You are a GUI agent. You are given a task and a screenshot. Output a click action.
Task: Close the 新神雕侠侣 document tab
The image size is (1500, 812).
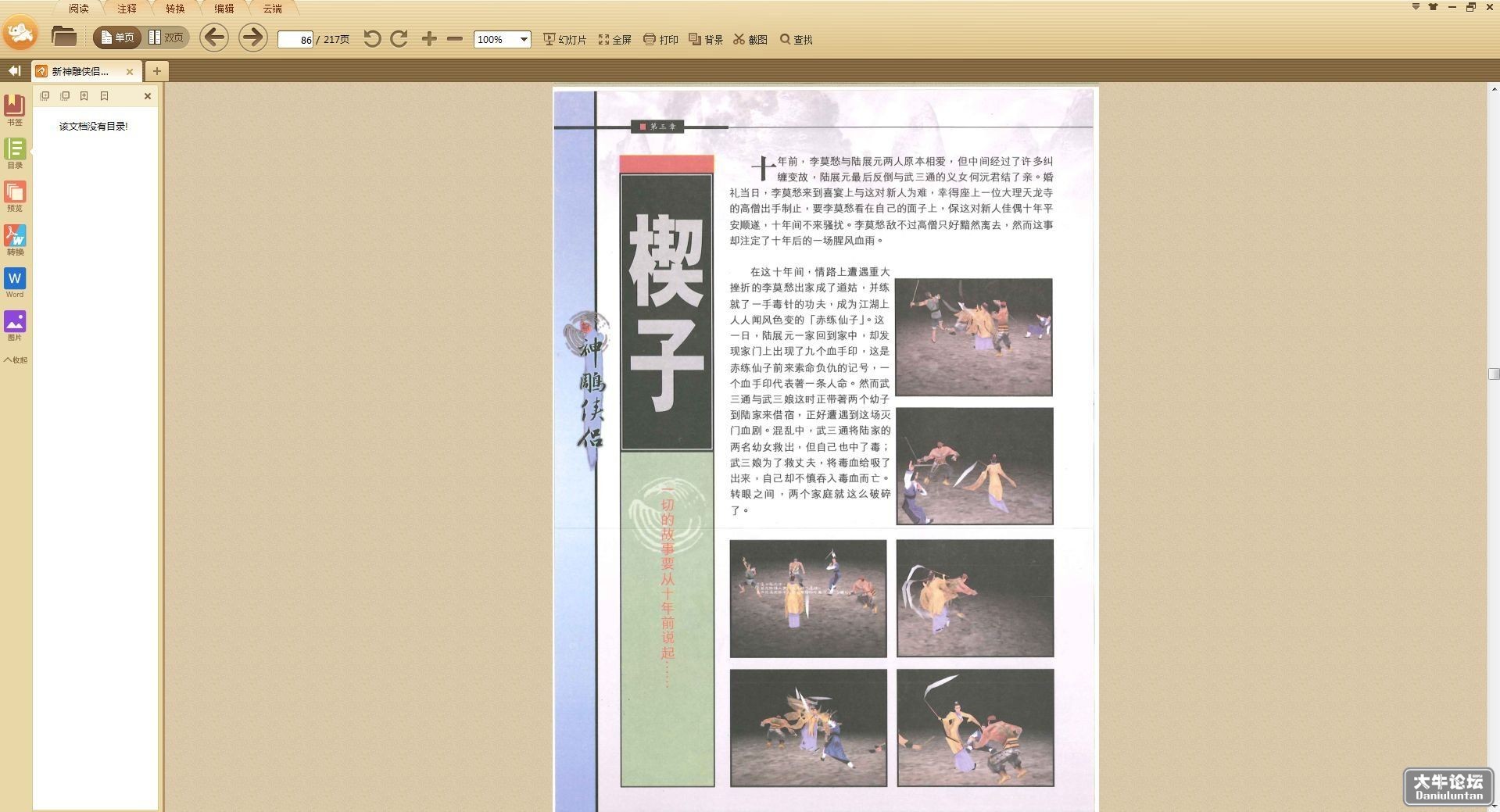pos(130,71)
